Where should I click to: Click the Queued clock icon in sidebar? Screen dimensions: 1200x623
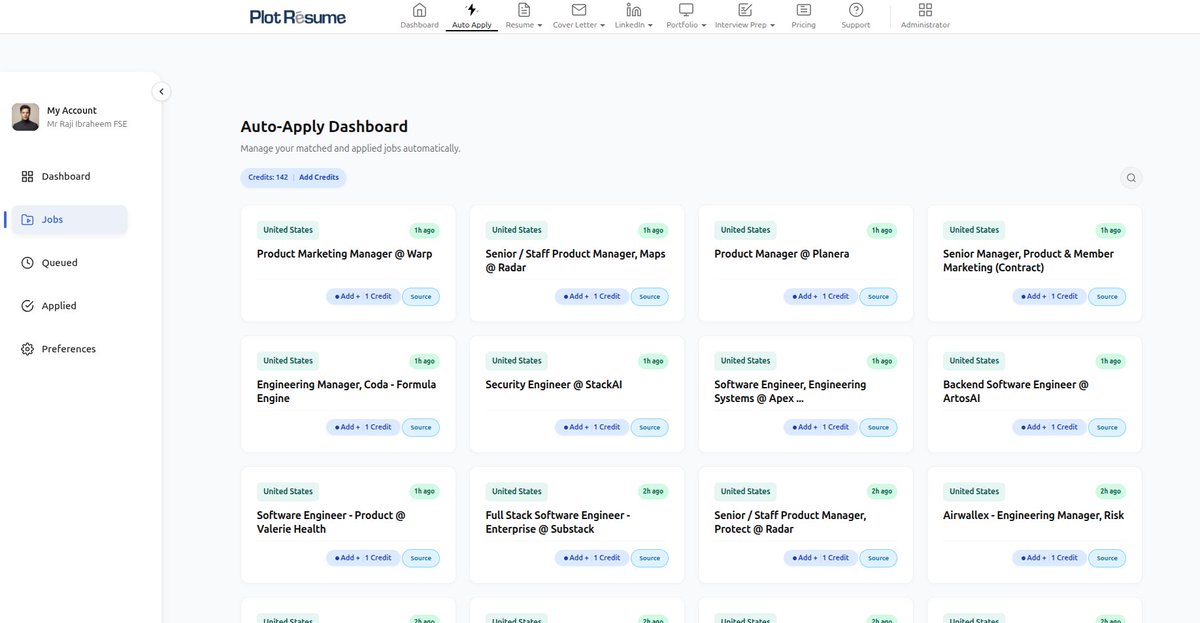[x=27, y=263]
